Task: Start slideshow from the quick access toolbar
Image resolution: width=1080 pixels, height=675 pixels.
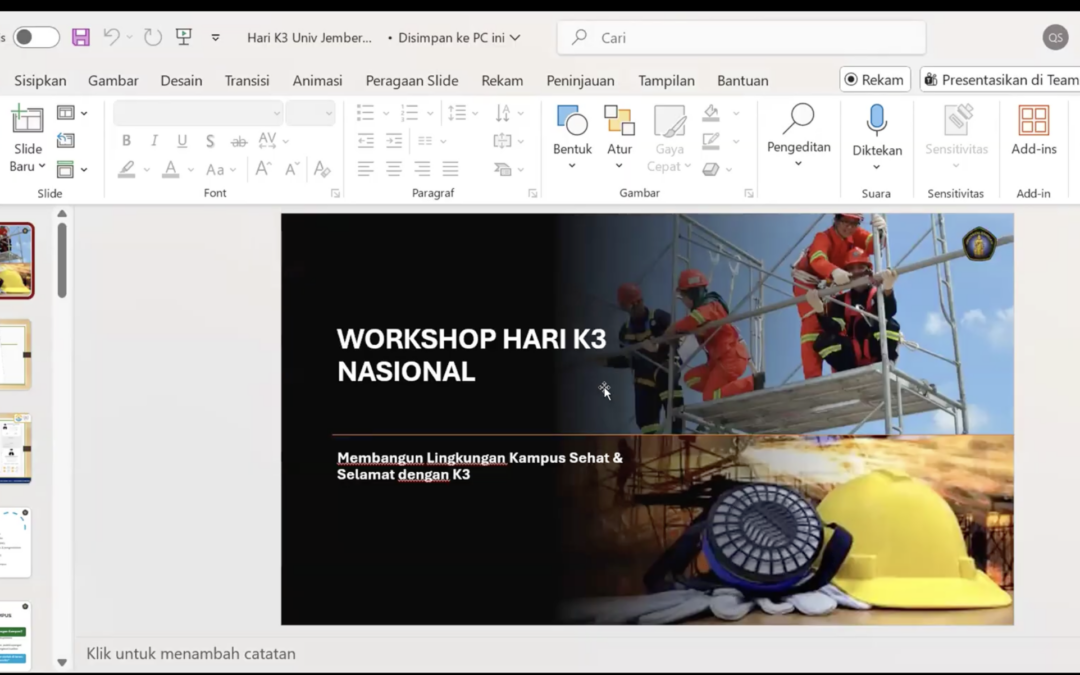Action: pyautogui.click(x=183, y=37)
